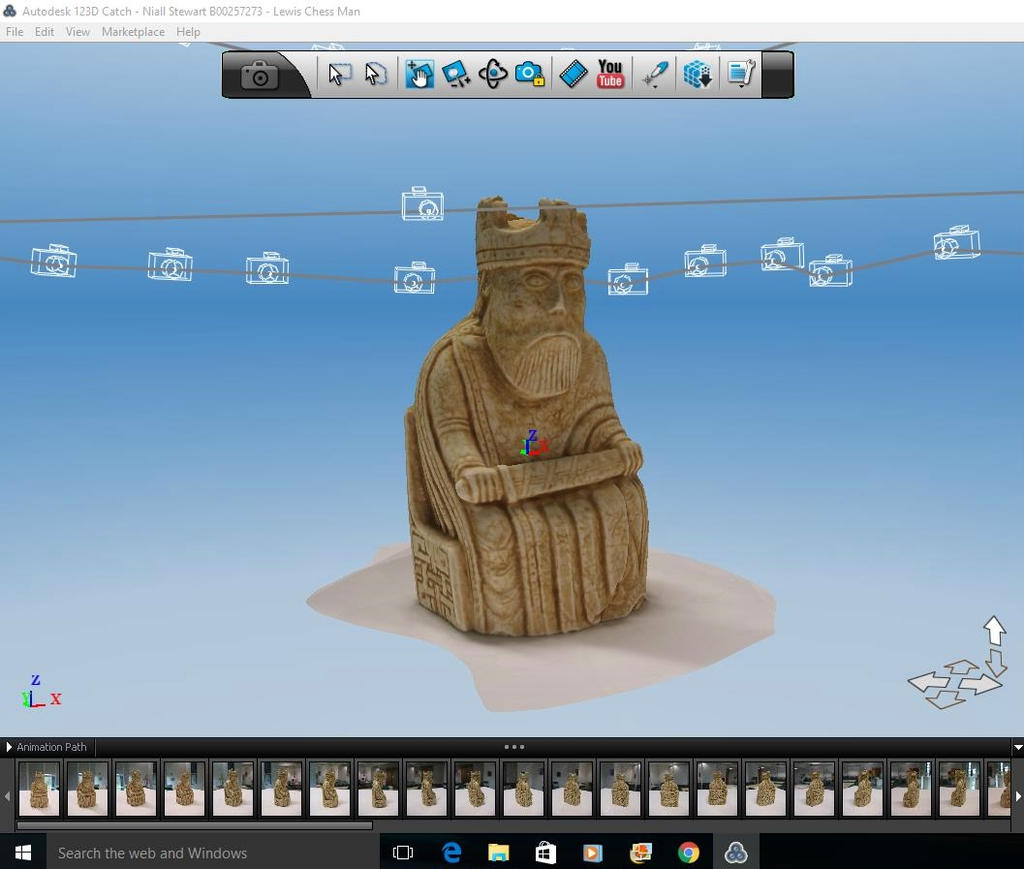Open the orbit rotation tool

click(x=491, y=73)
